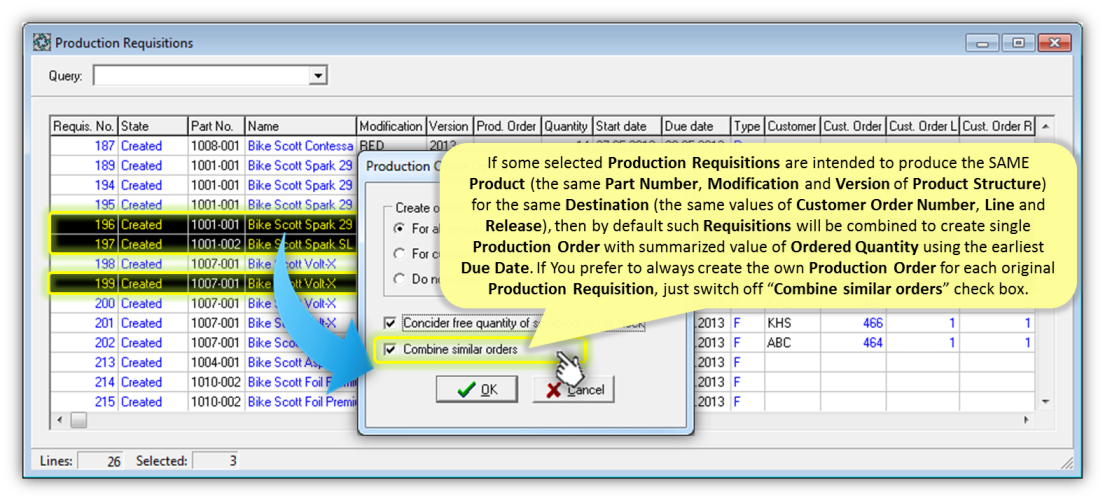Confirm the dialog with the OK button

click(x=476, y=389)
